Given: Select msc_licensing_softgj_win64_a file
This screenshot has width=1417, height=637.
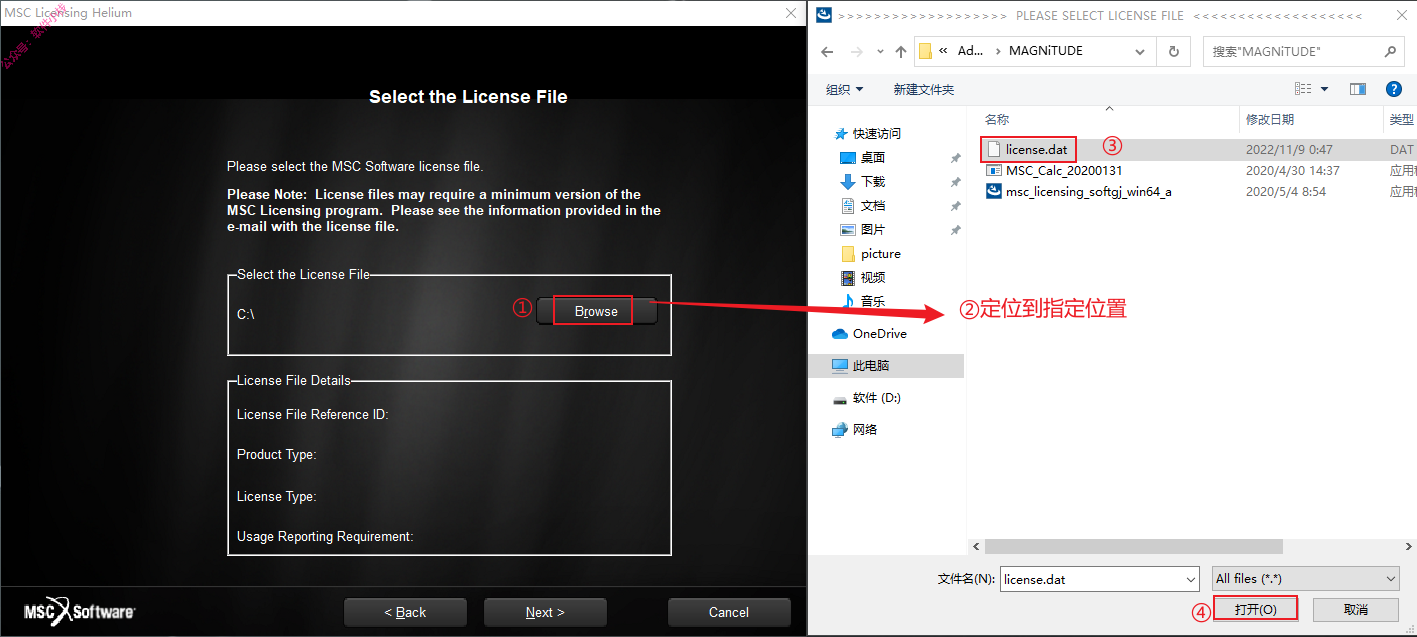Looking at the screenshot, I should (x=1088, y=192).
